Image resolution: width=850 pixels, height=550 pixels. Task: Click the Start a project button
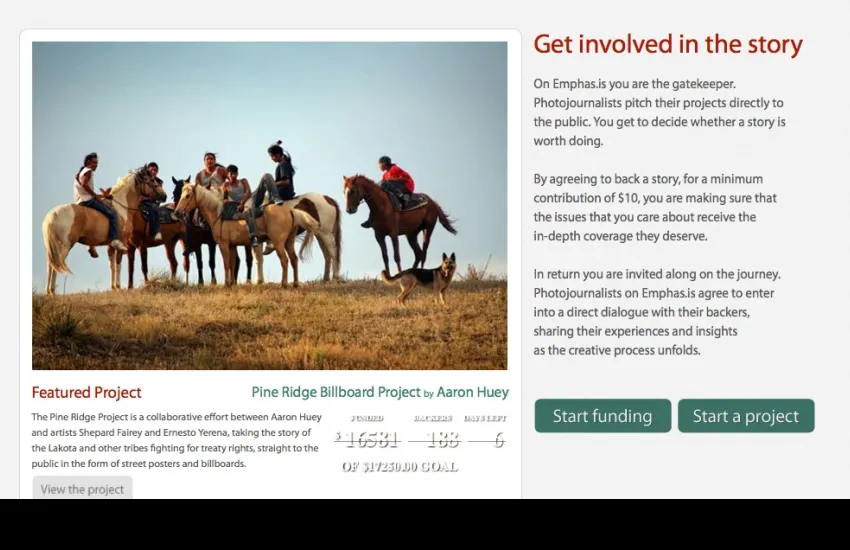(746, 416)
